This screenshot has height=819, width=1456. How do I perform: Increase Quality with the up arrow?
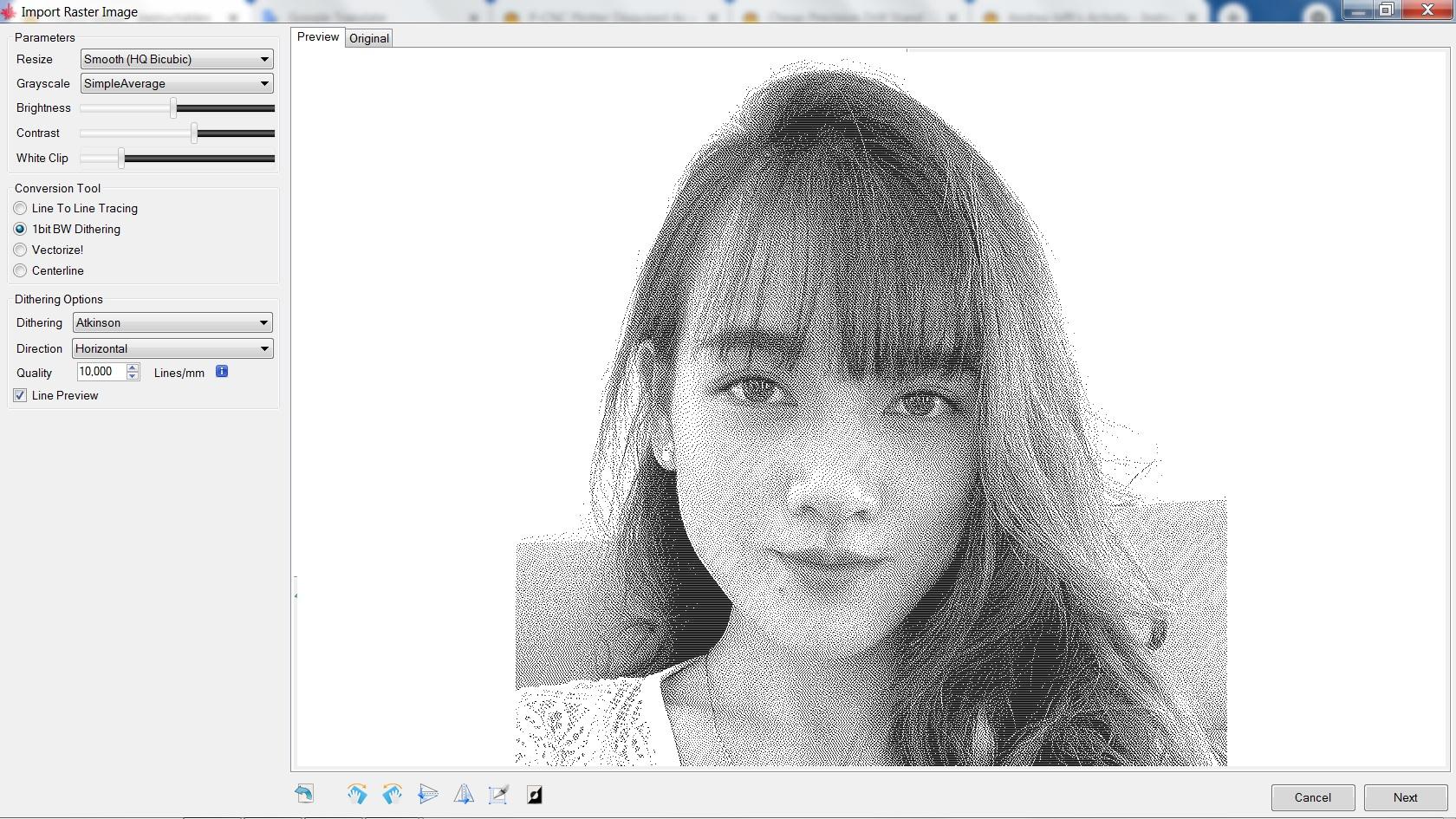pos(133,367)
